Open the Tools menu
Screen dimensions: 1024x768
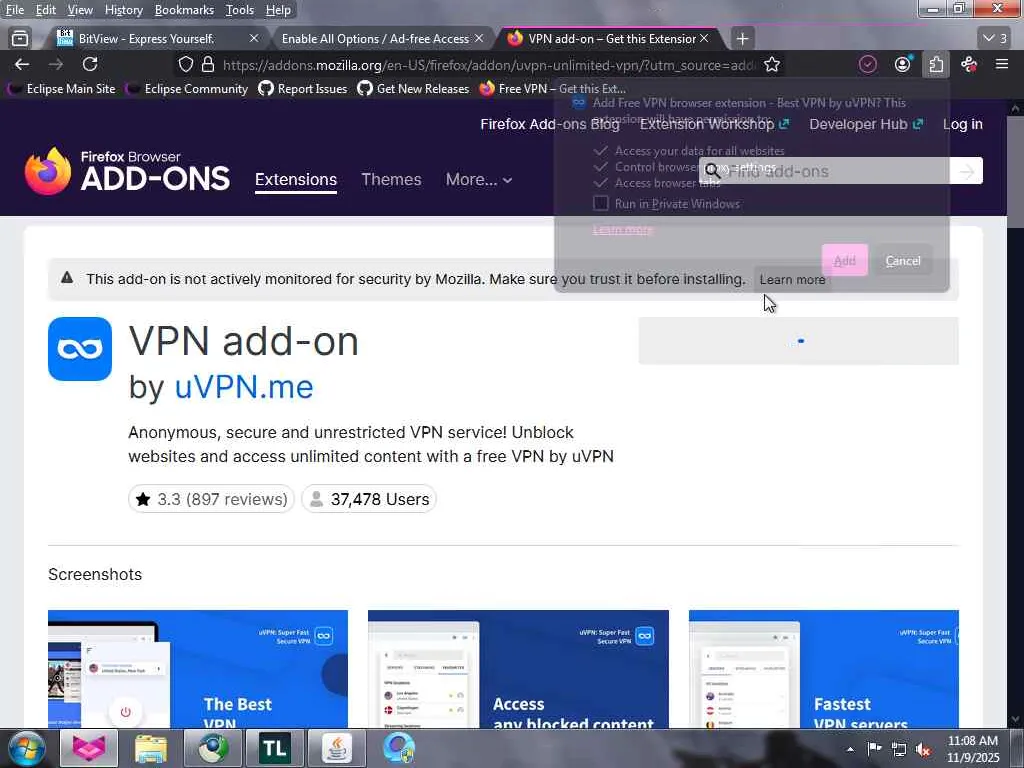tap(240, 10)
